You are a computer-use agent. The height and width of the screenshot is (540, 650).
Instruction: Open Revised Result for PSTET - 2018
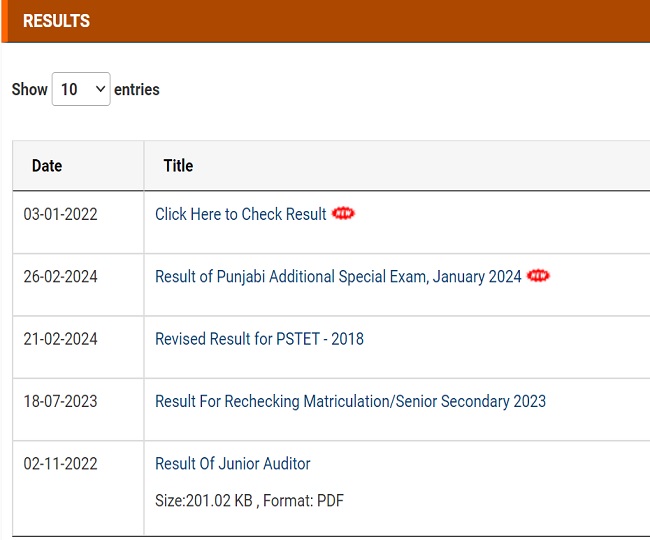tap(259, 339)
